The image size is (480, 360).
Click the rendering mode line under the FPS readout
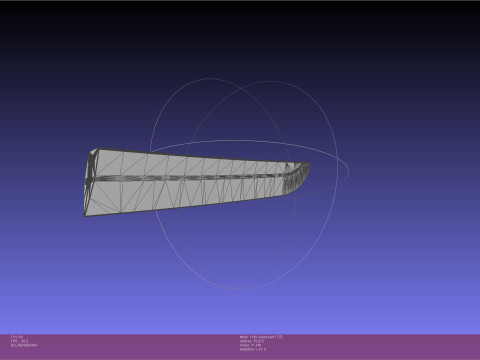pos(24,345)
